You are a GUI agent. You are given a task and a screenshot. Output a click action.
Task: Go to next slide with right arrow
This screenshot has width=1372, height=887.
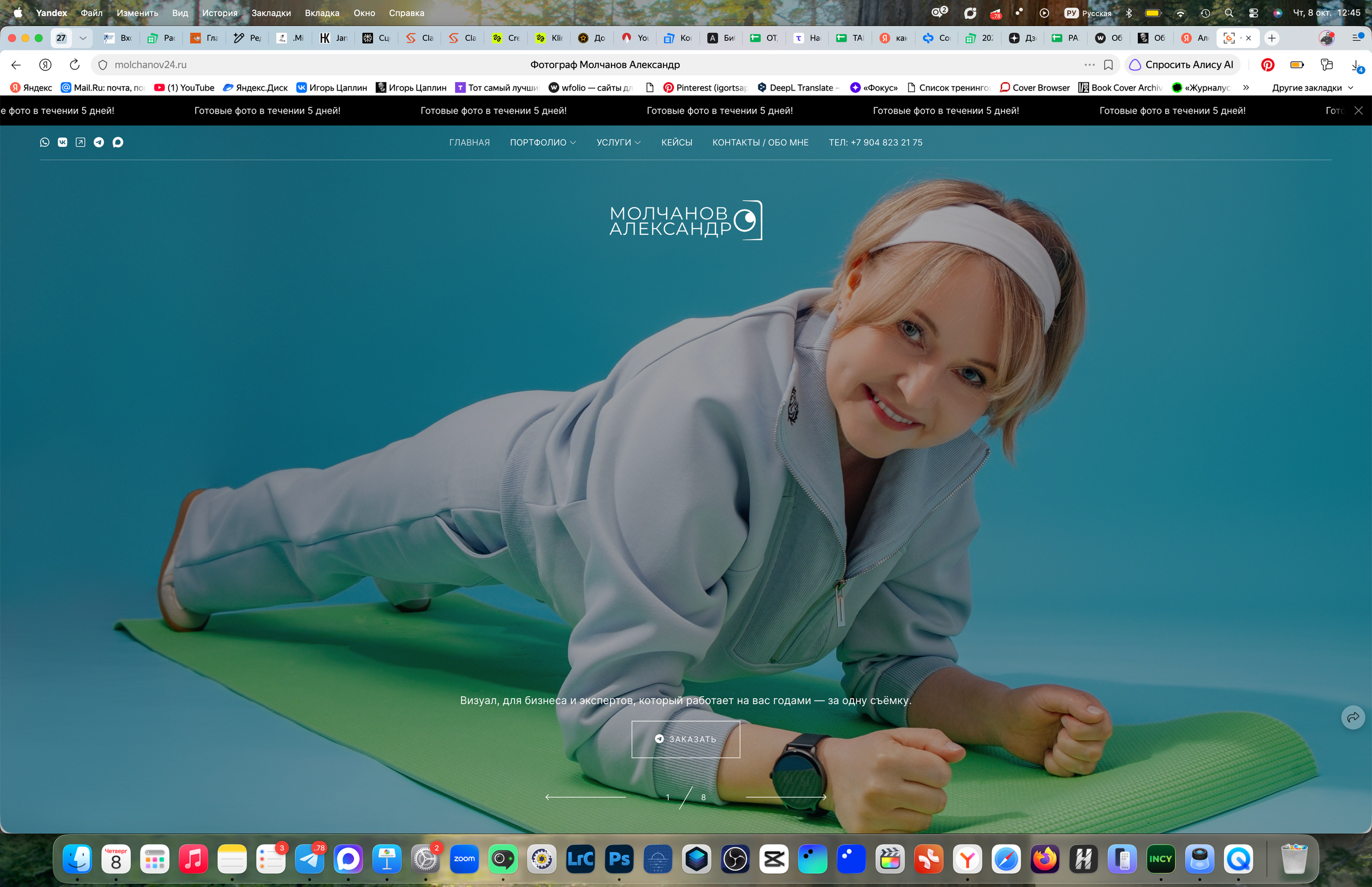[786, 796]
